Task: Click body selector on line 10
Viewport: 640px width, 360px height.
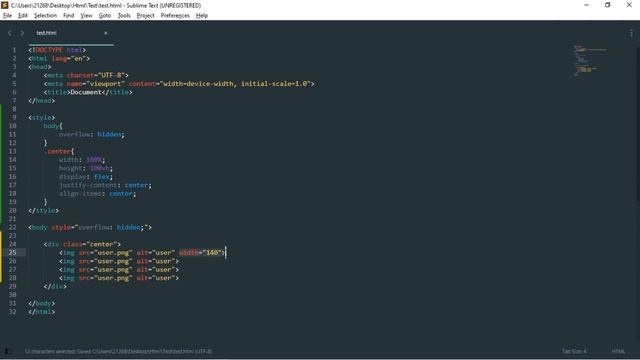Action: pyautogui.click(x=51, y=126)
